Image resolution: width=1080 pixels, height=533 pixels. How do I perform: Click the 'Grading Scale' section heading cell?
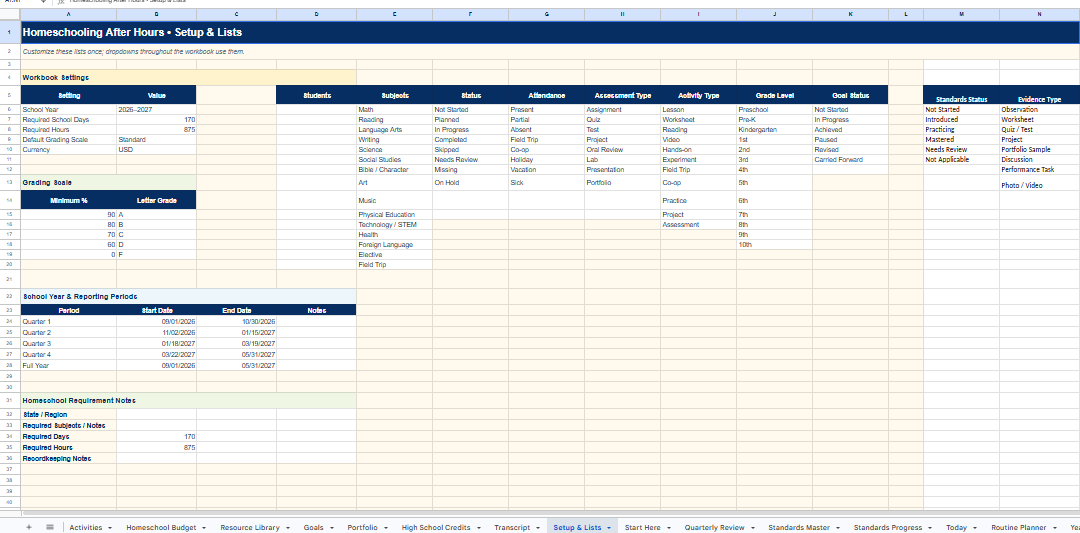coord(109,182)
